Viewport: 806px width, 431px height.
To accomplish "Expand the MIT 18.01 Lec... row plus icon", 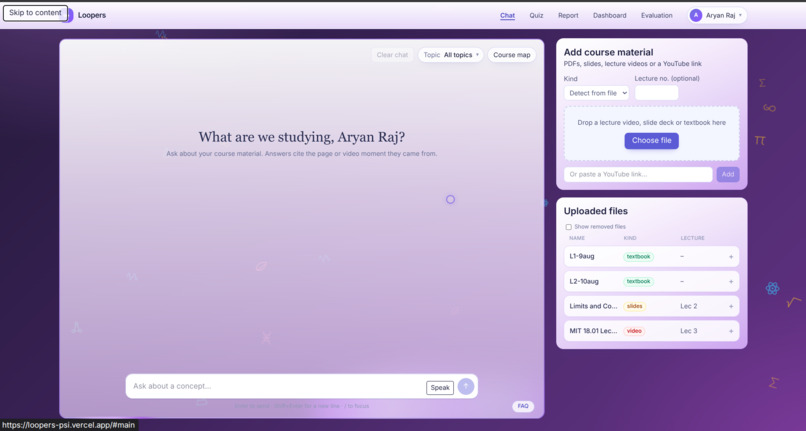I will click(x=731, y=331).
